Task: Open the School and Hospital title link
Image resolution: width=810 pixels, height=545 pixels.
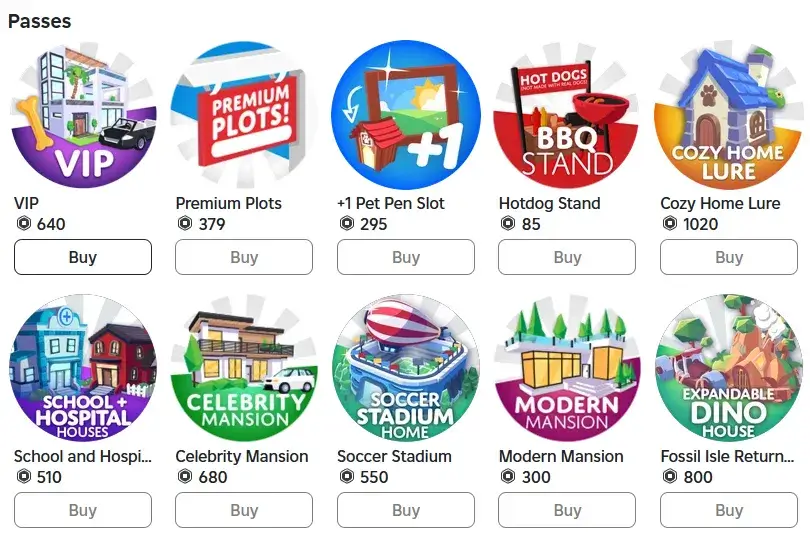Action: [83, 456]
